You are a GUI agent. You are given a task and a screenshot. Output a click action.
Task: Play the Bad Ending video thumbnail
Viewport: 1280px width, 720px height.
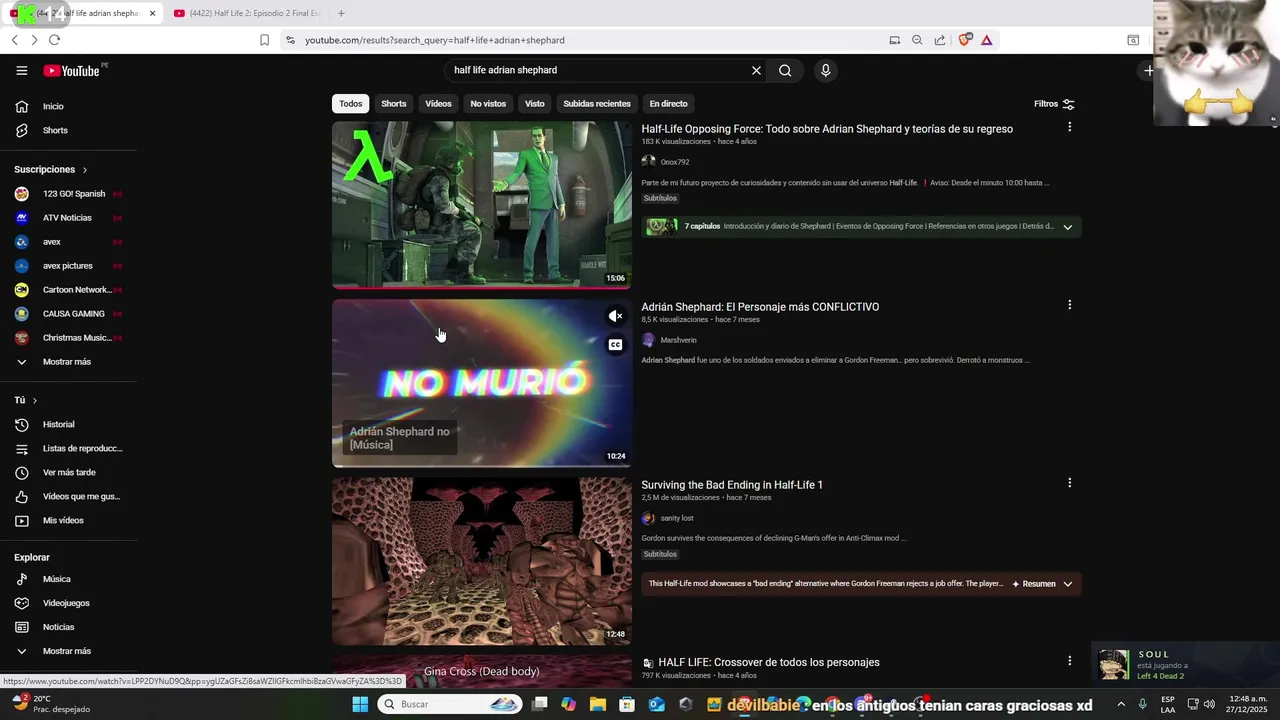[x=482, y=561]
